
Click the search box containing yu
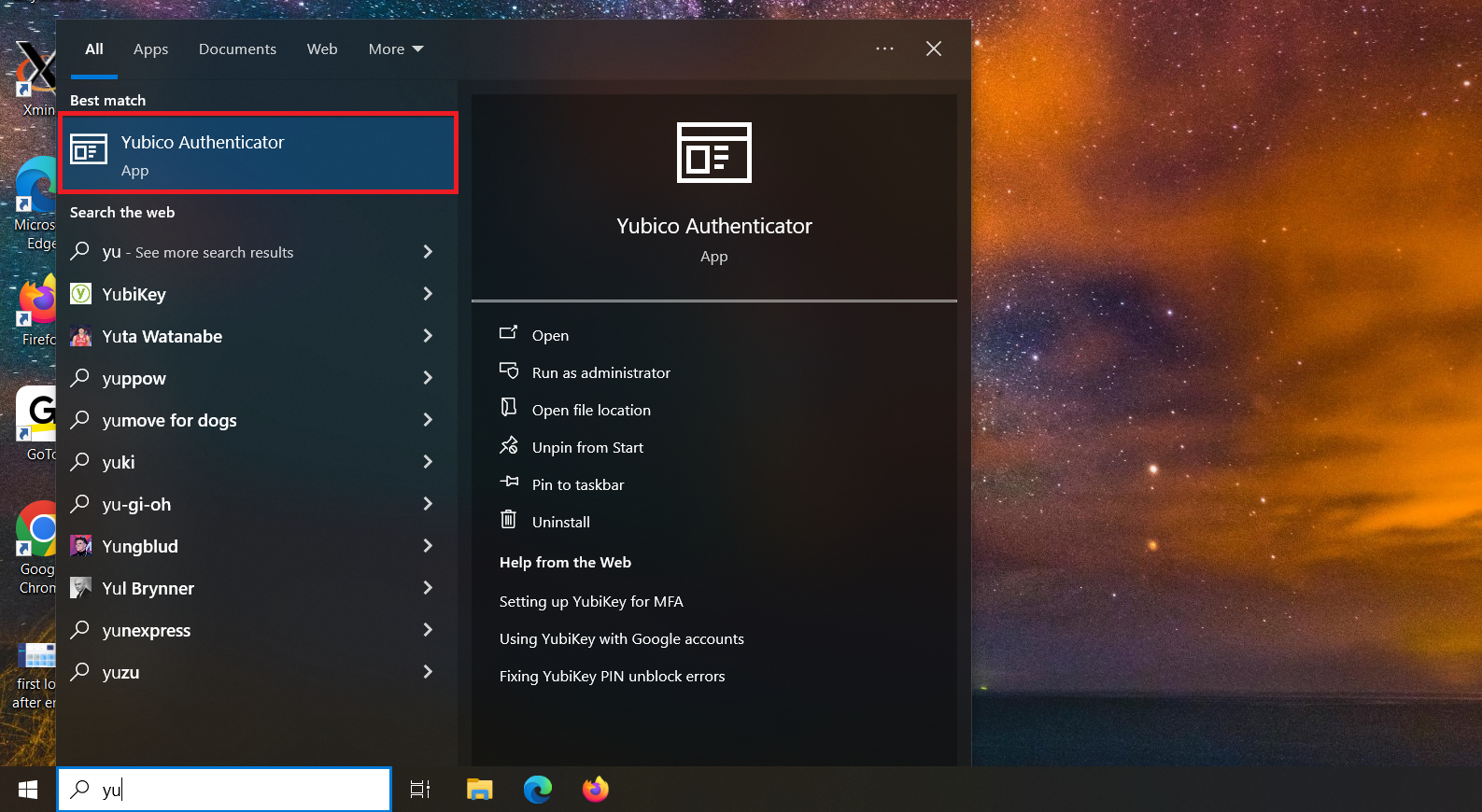point(225,790)
